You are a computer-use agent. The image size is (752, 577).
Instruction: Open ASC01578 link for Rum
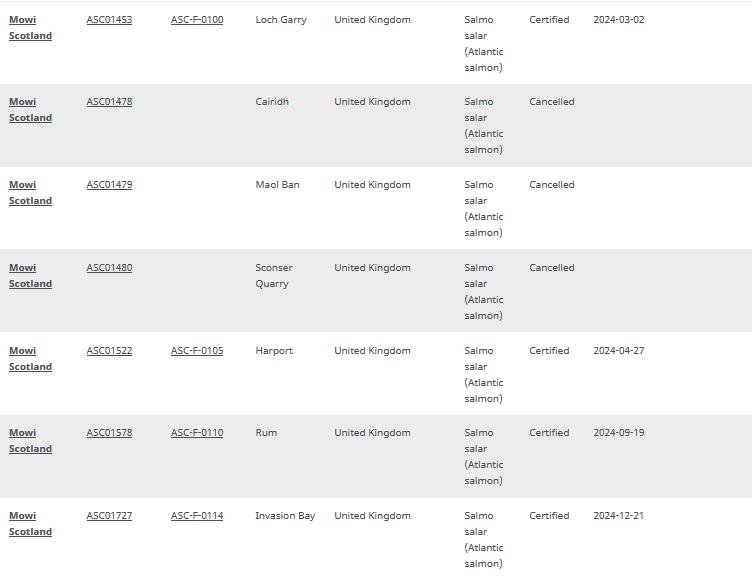[109, 433]
